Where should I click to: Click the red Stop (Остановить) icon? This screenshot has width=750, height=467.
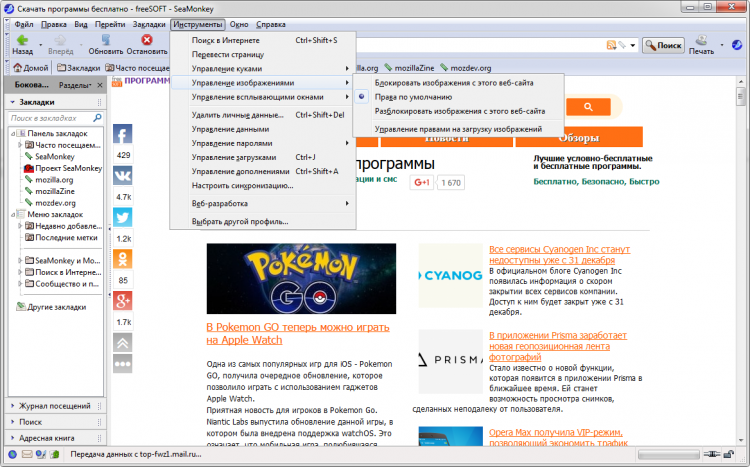coord(147,40)
